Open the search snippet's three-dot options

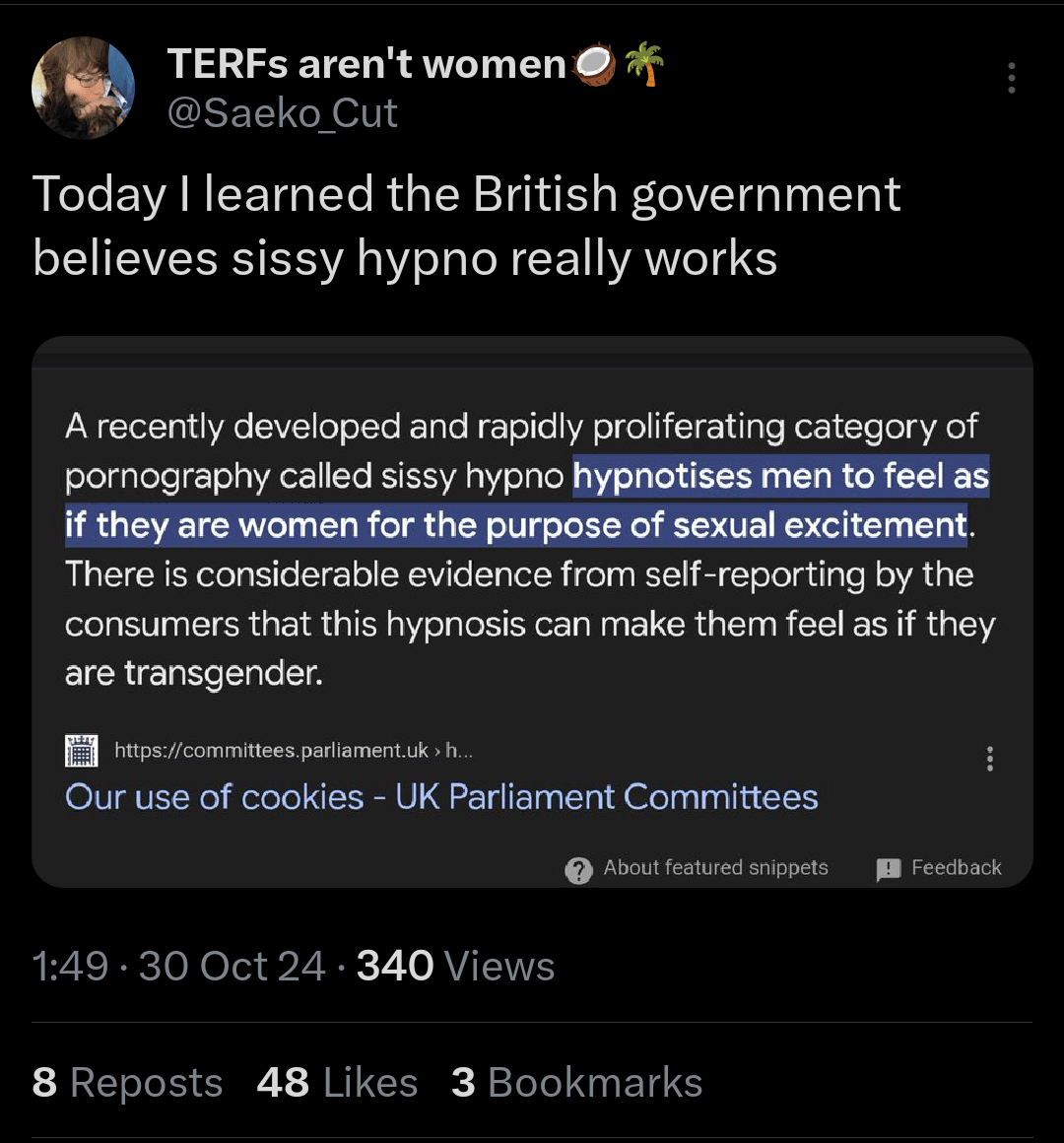click(x=989, y=758)
